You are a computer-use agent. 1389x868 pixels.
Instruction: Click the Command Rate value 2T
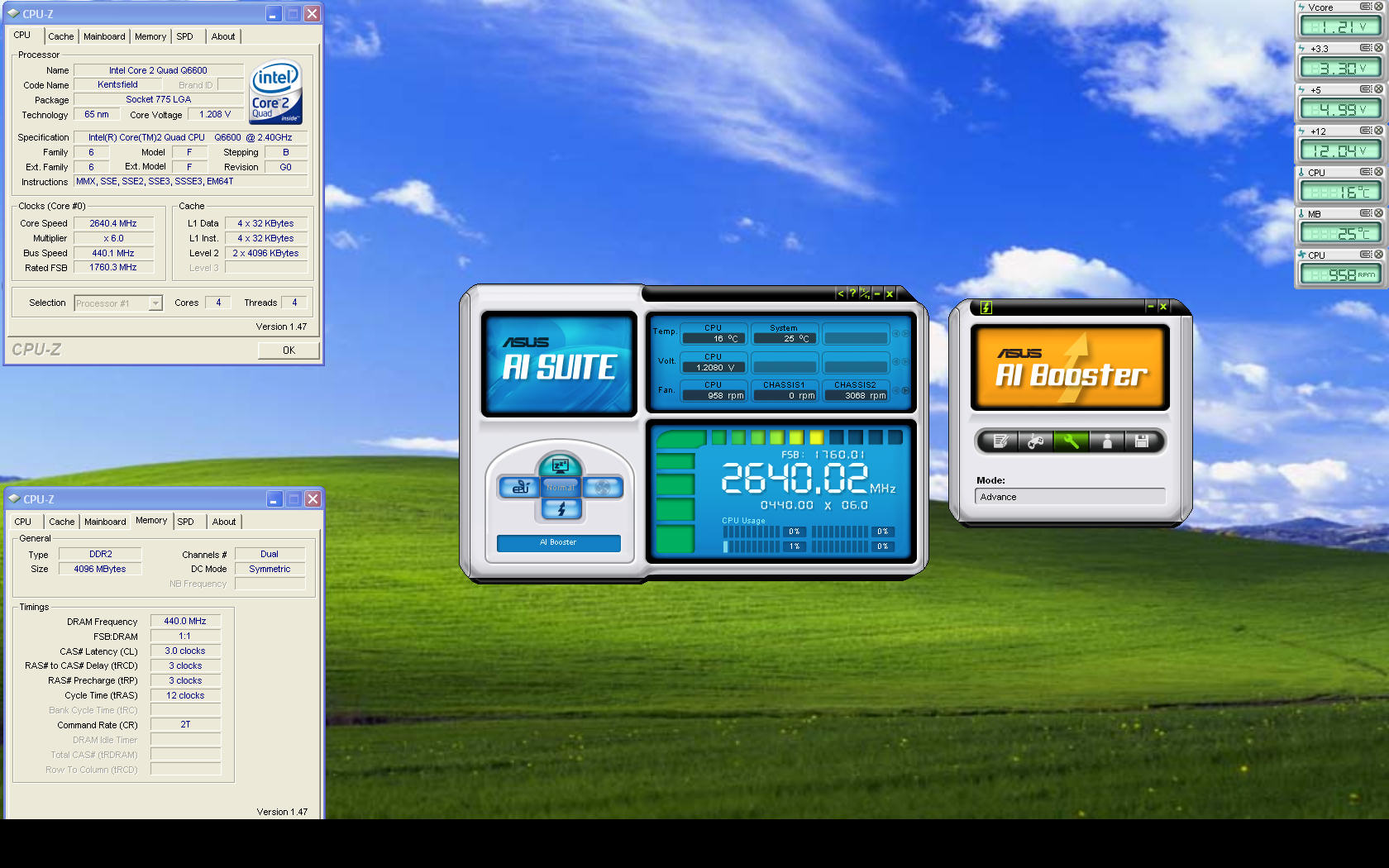pyautogui.click(x=185, y=724)
